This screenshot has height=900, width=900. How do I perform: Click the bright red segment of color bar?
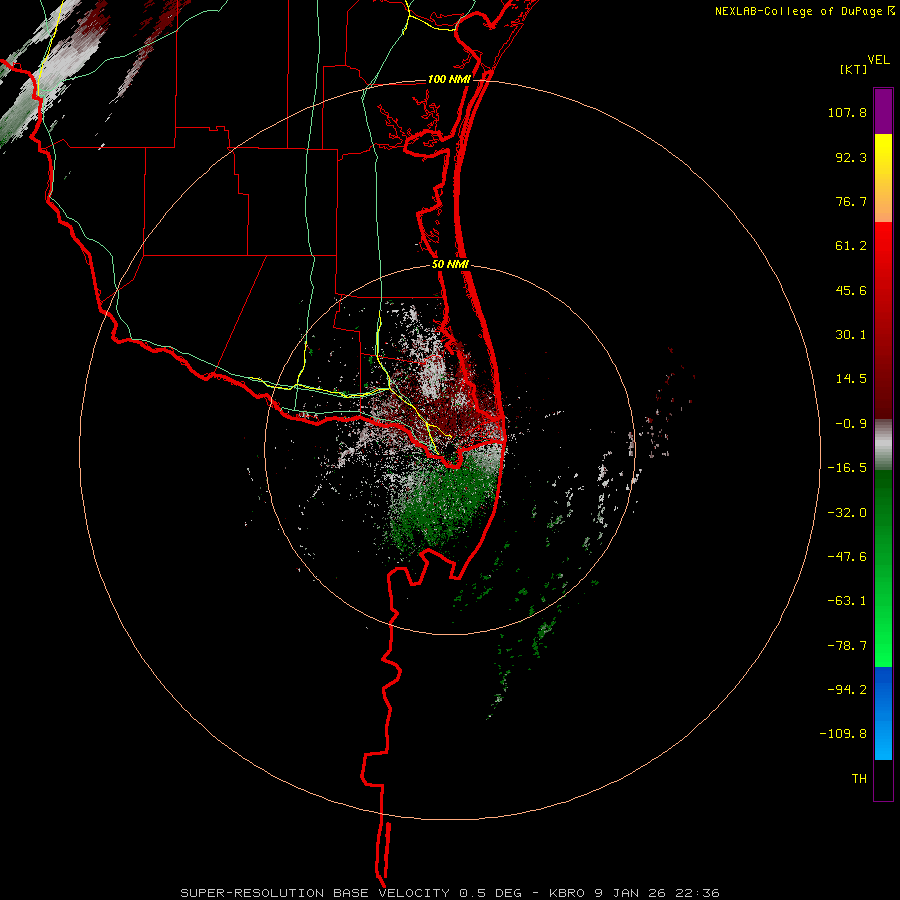[x=883, y=321]
